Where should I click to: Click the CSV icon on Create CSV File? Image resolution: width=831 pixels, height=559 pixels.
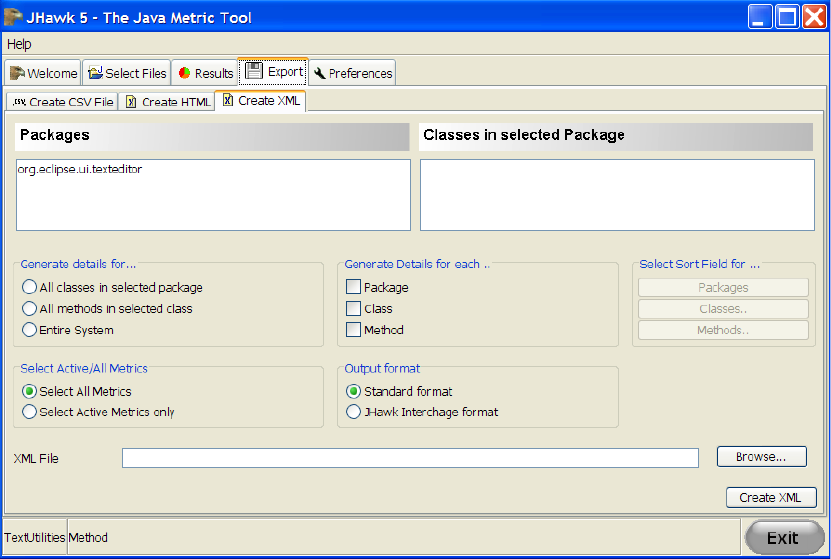click(19, 102)
